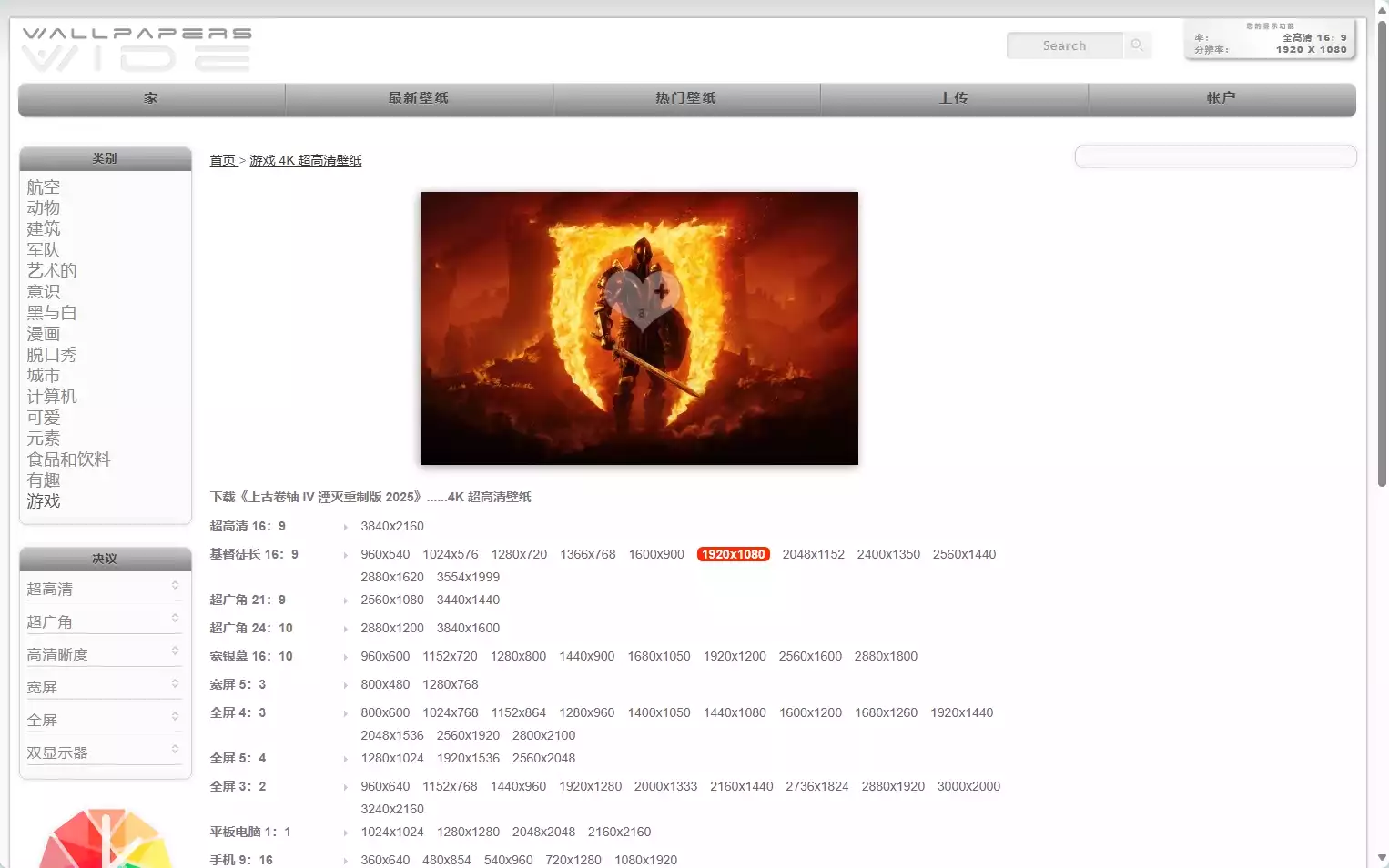Open the 食品和饮料 category
Image resolution: width=1389 pixels, height=868 pixels.
pyautogui.click(x=69, y=459)
